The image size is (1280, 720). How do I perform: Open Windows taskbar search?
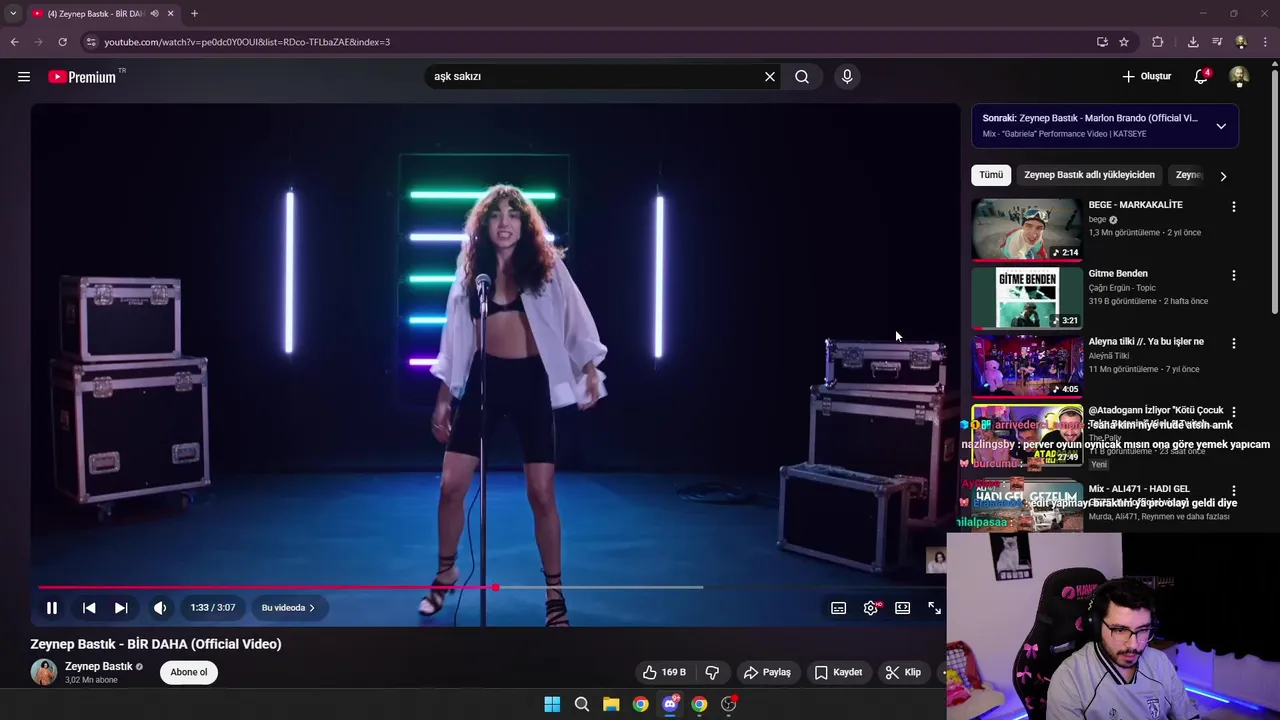coord(582,704)
